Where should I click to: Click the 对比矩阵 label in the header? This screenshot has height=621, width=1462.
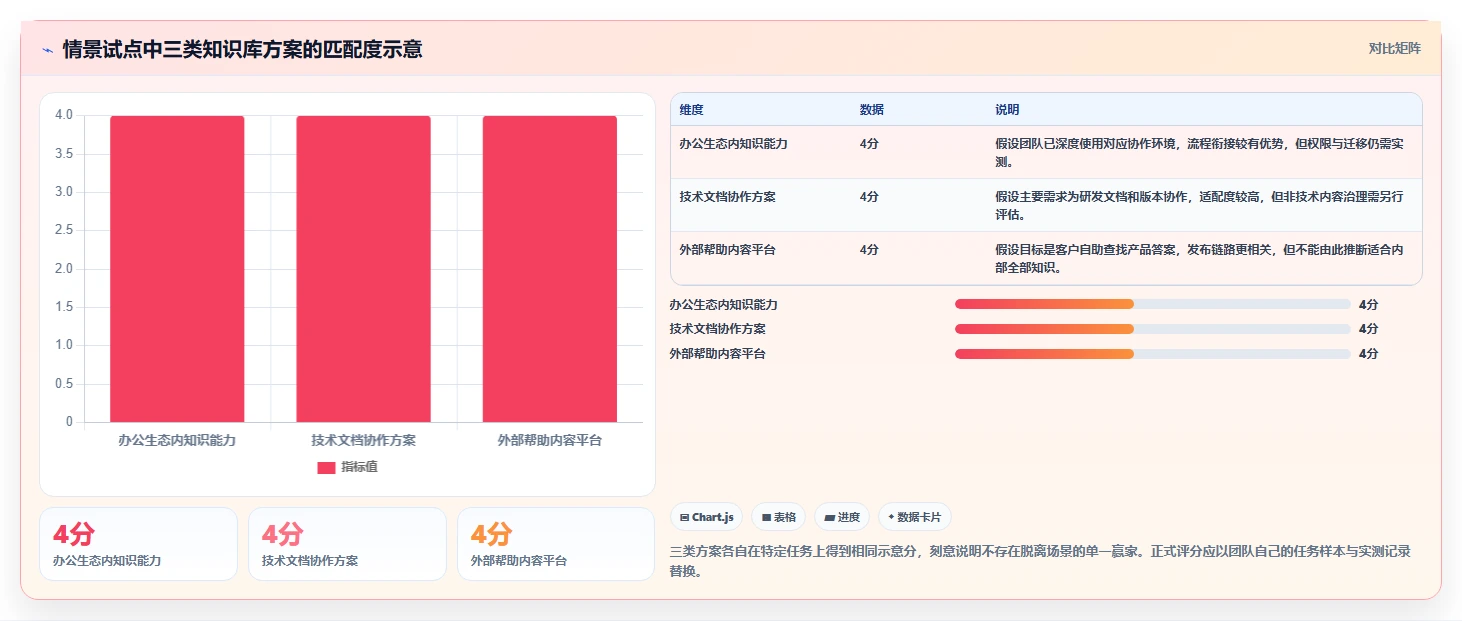pos(1394,48)
